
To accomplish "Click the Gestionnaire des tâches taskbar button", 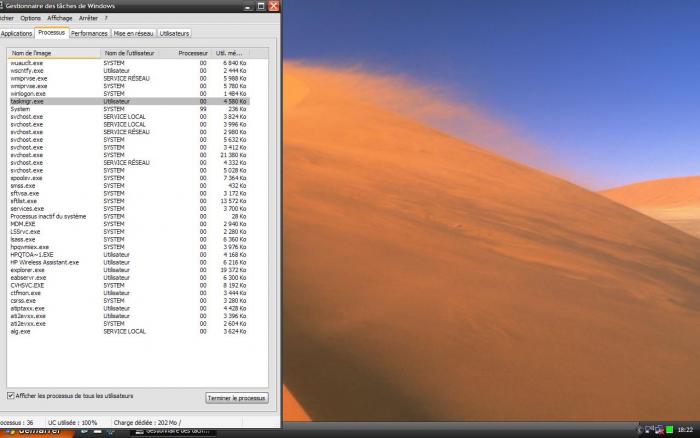I will point(175,431).
